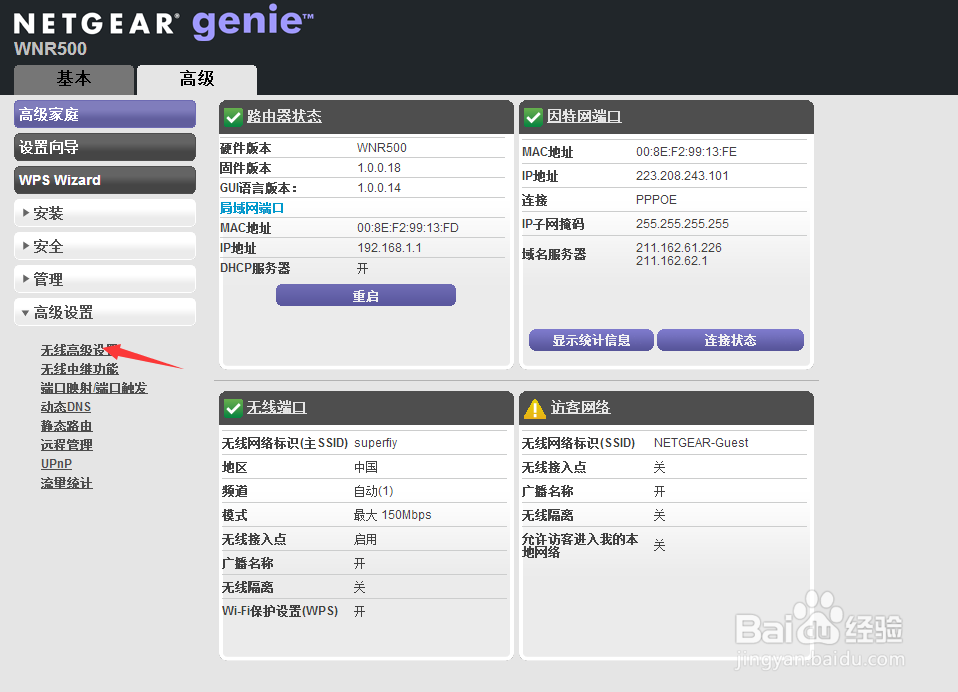Click the LAN MAC address 00:8E:F2:99:13:FD
The width and height of the screenshot is (958, 692).
point(408,228)
